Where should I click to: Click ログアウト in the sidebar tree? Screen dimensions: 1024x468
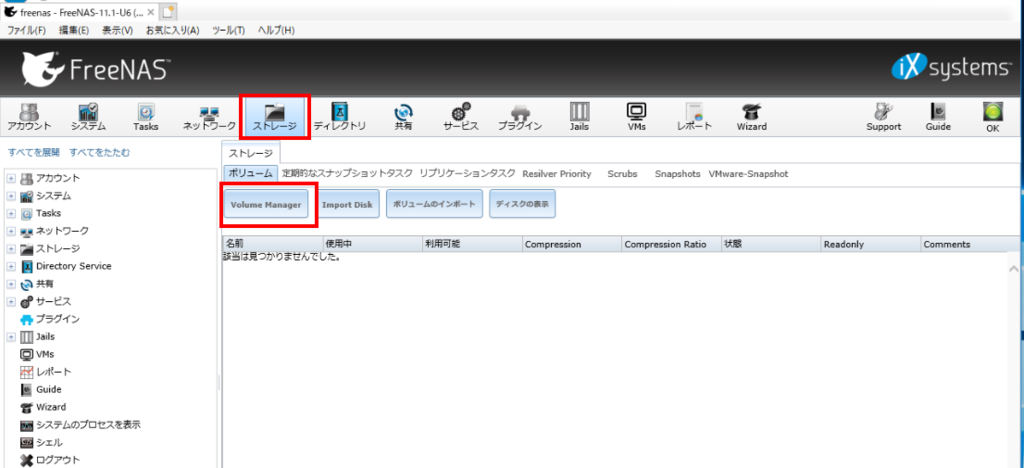click(x=50, y=460)
